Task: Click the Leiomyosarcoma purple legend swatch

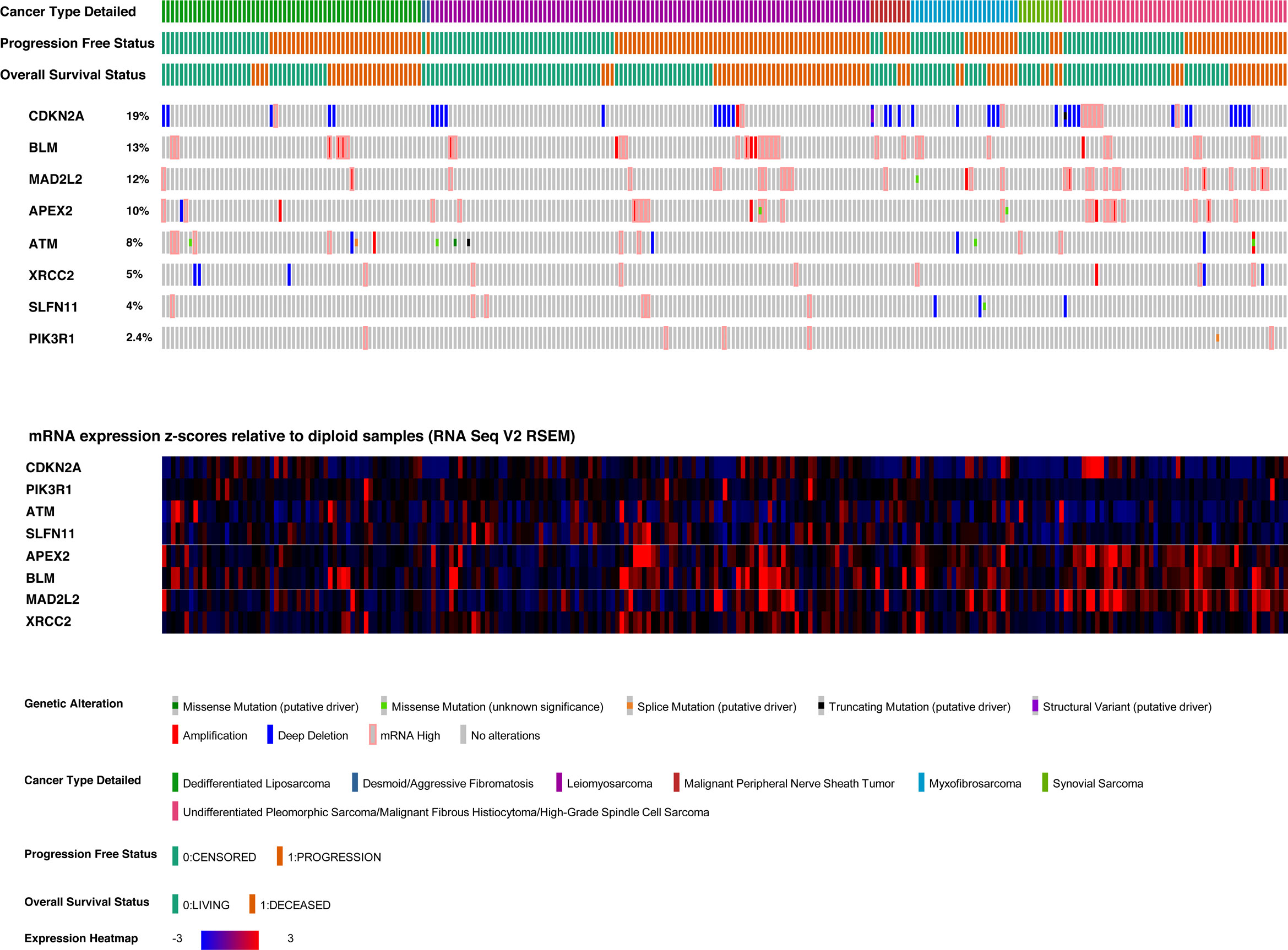Action: click(559, 783)
